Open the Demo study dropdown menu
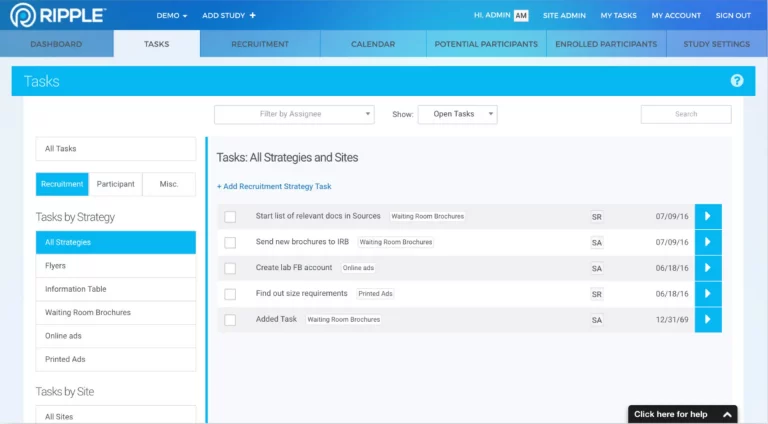 pyautogui.click(x=172, y=16)
